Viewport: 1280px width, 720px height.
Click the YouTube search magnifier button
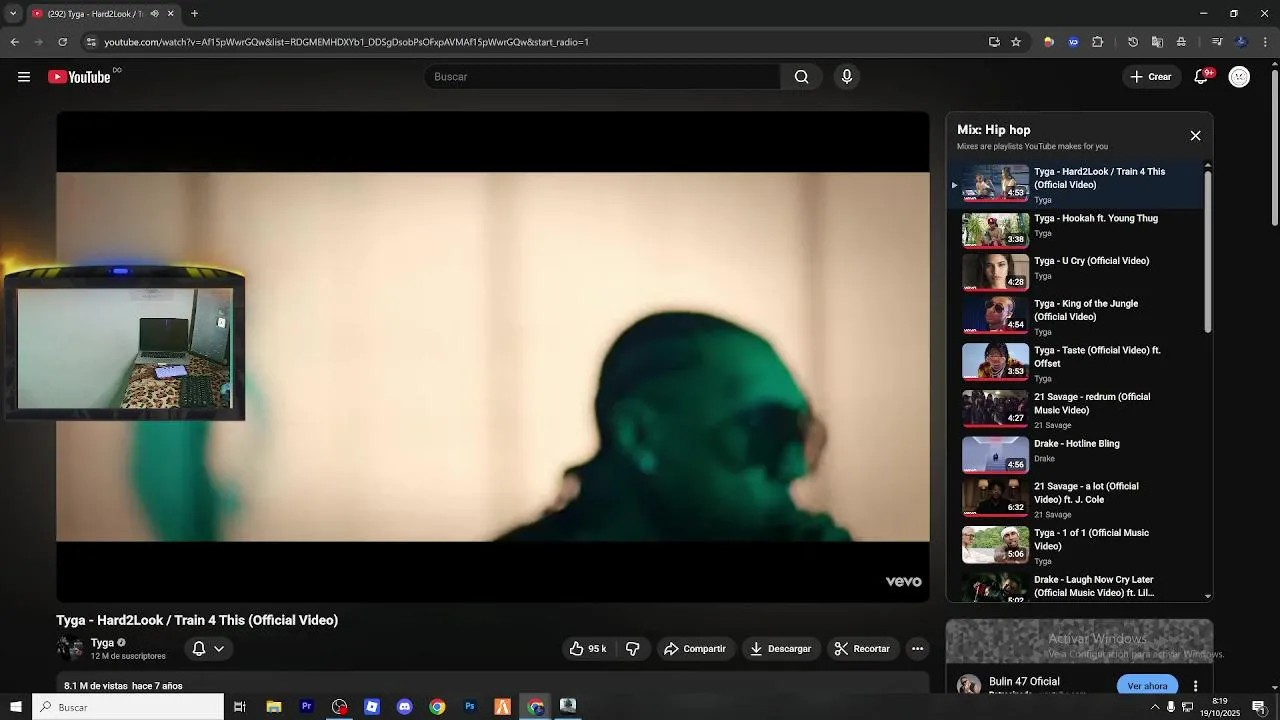(801, 77)
